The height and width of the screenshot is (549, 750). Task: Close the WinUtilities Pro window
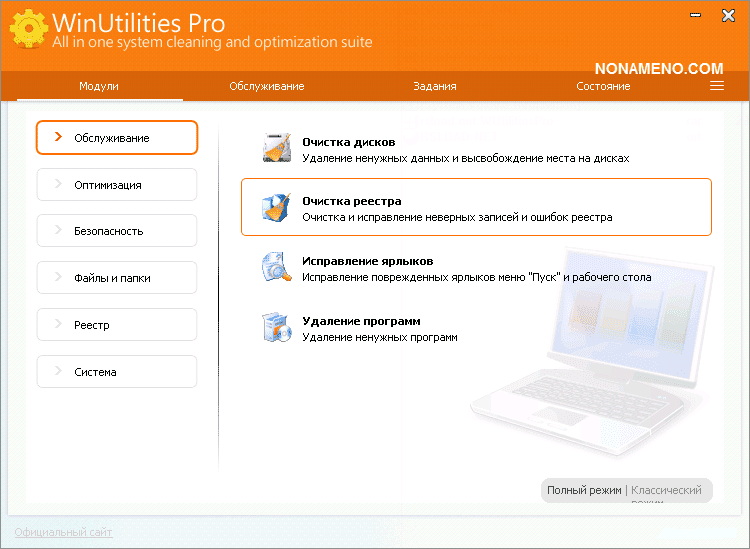[725, 17]
